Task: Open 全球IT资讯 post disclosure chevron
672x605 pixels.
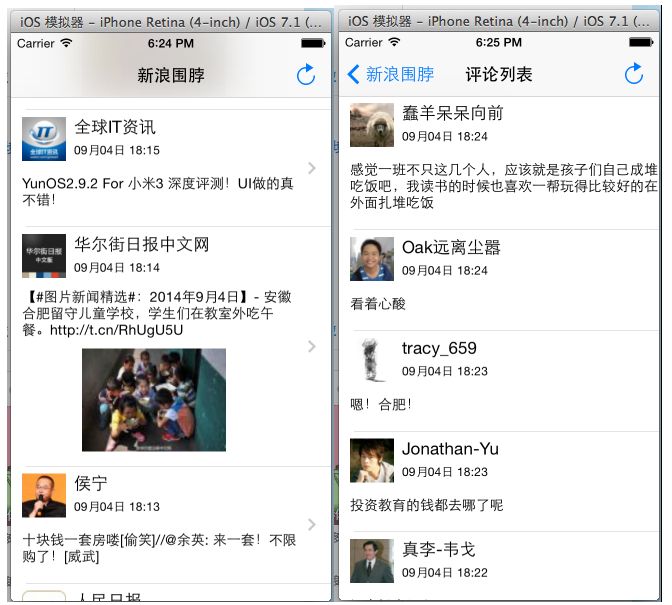Action: click(x=312, y=168)
